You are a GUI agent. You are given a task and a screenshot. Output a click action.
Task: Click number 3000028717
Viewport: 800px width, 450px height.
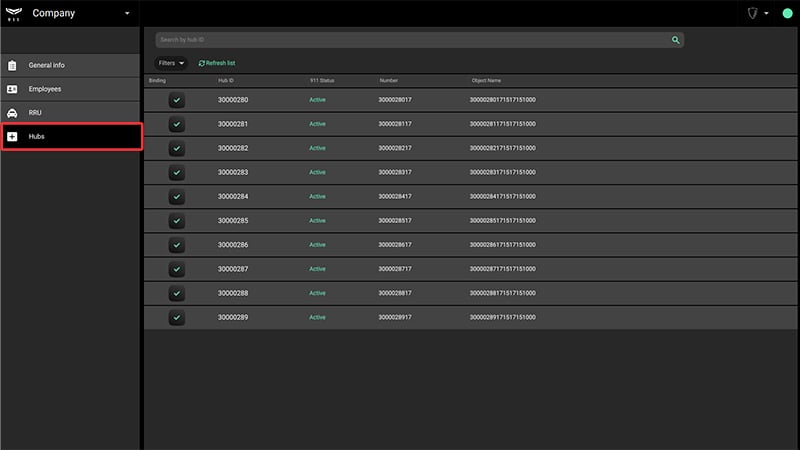[x=395, y=269]
